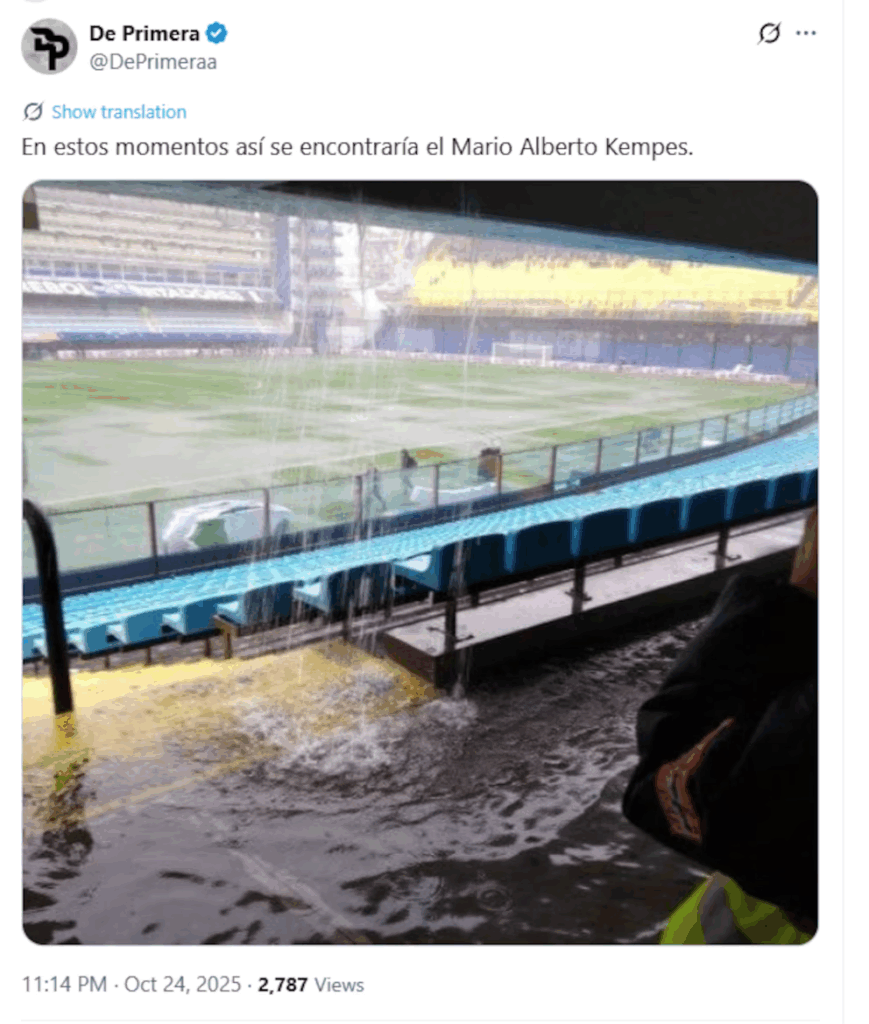The image size is (869, 1024).
Task: Click the 11:14 PM timestamp
Action: pyautogui.click(x=65, y=984)
